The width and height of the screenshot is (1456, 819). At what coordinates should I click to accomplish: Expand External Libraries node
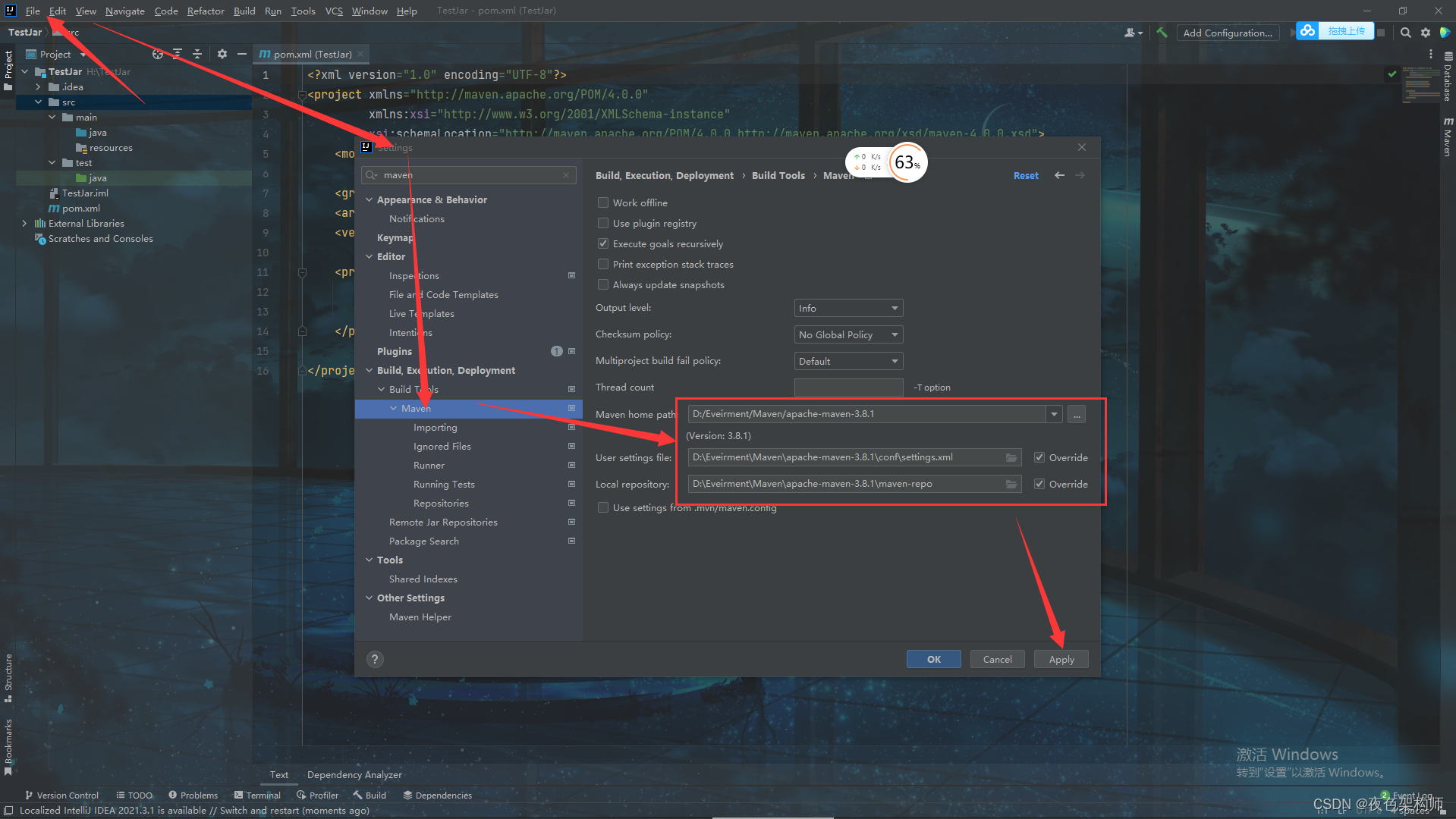point(24,223)
